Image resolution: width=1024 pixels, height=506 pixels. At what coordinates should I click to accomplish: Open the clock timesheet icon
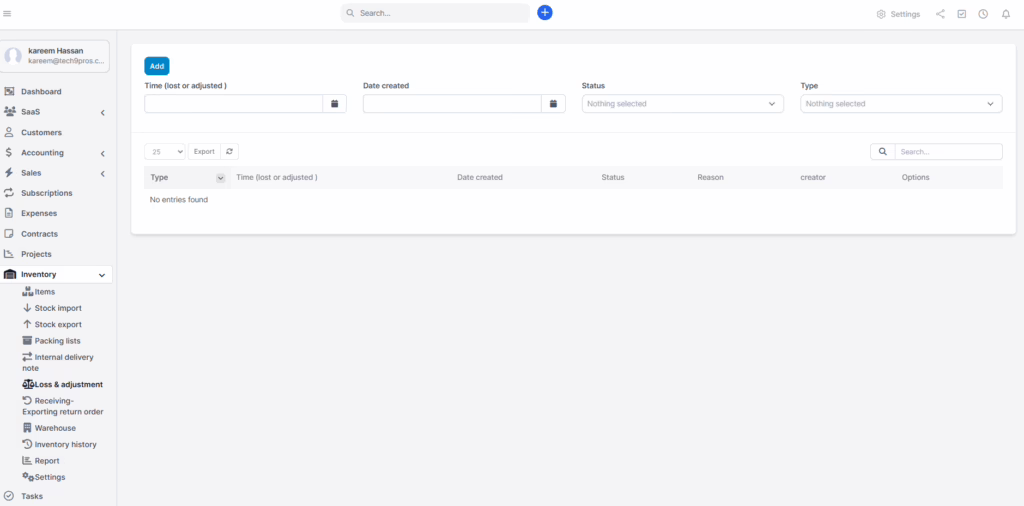[983, 14]
